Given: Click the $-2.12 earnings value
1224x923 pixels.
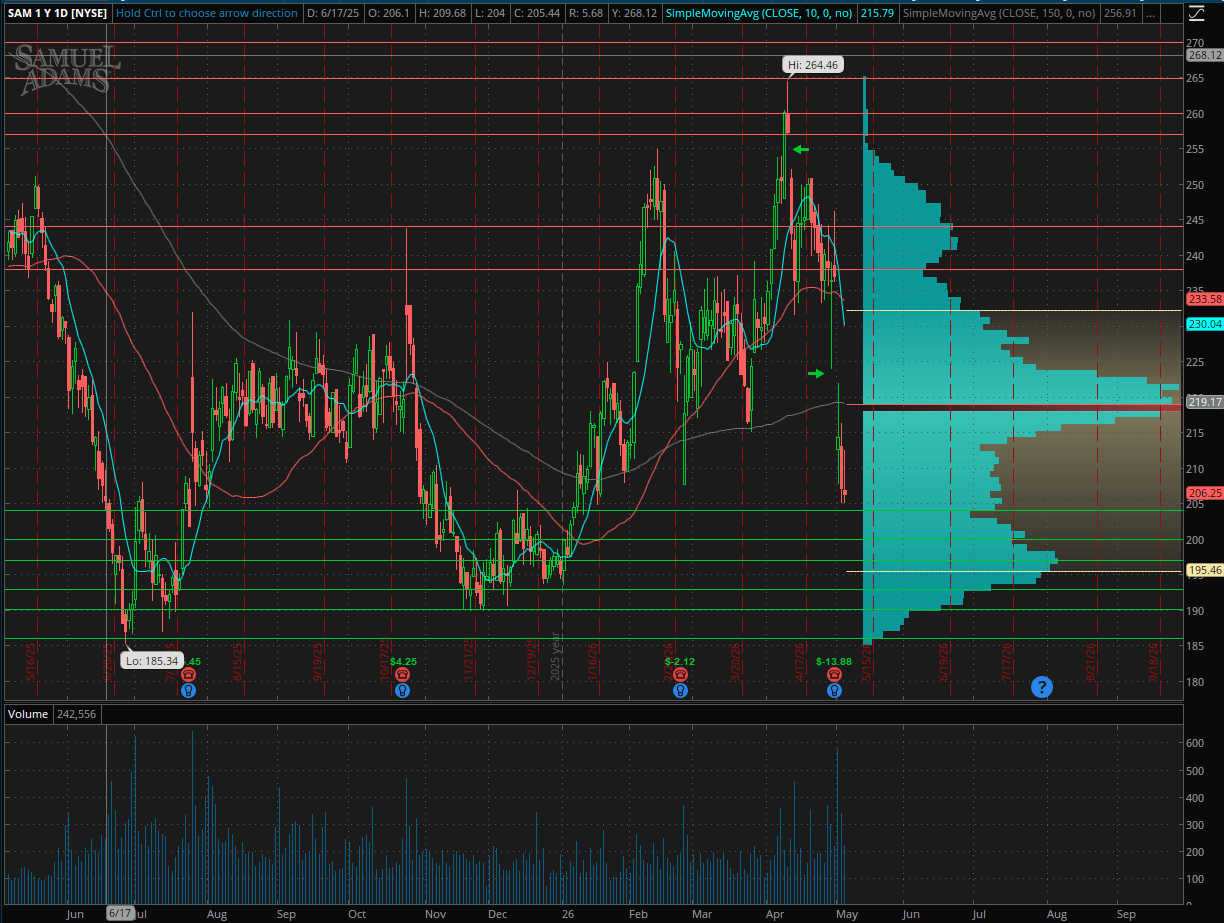Looking at the screenshot, I should tap(680, 662).
